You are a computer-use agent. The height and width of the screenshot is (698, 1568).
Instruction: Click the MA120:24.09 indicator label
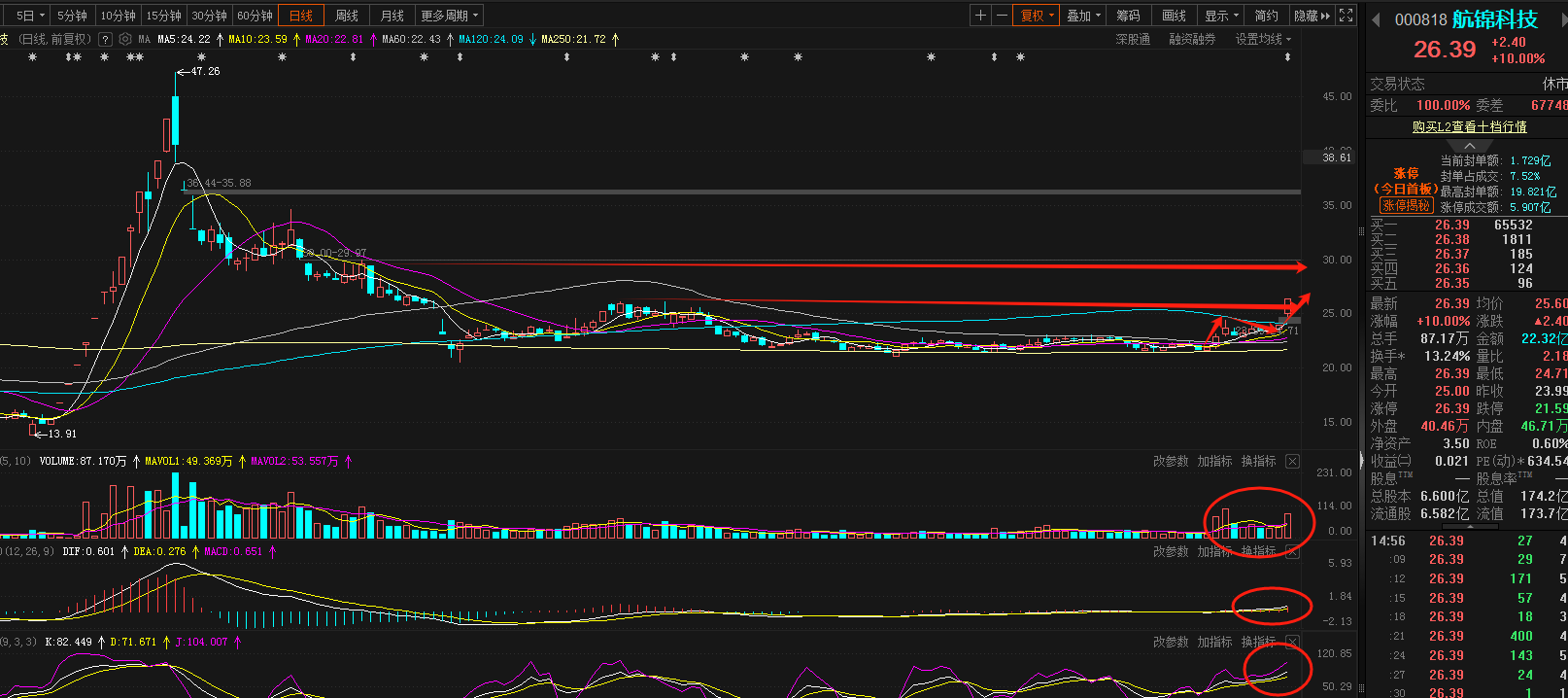click(491, 39)
